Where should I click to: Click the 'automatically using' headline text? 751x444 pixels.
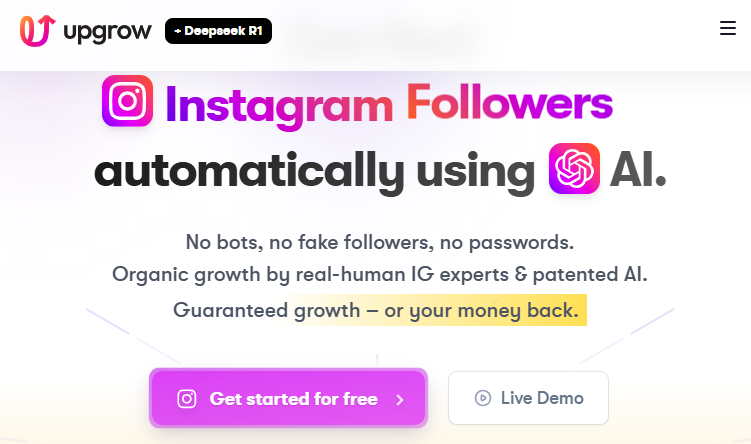315,171
